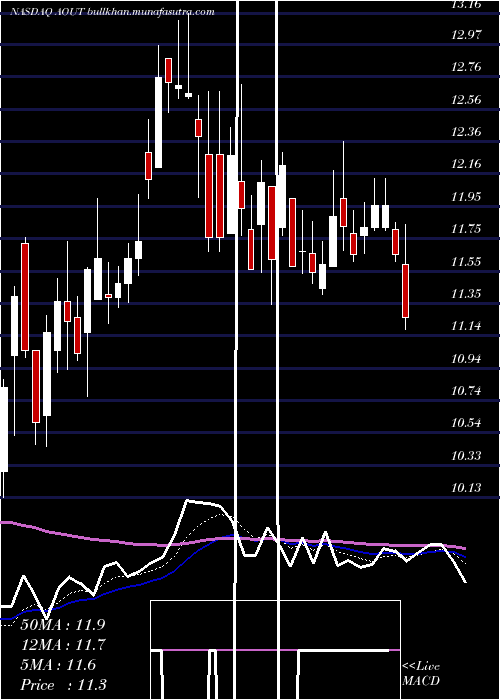Click the 11.14 price axis label
This screenshot has height=700, width=500.
click(x=466, y=326)
